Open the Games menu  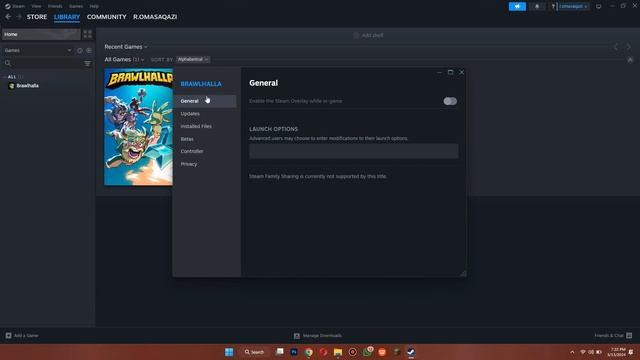[x=76, y=6]
